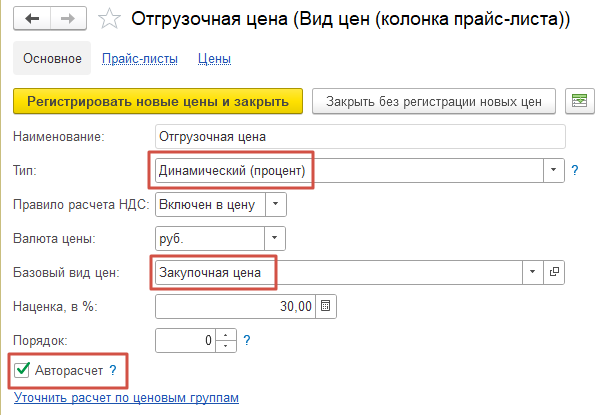Open Уточнить расчет по ценовым группам link
The image size is (611, 415).
coord(126,398)
